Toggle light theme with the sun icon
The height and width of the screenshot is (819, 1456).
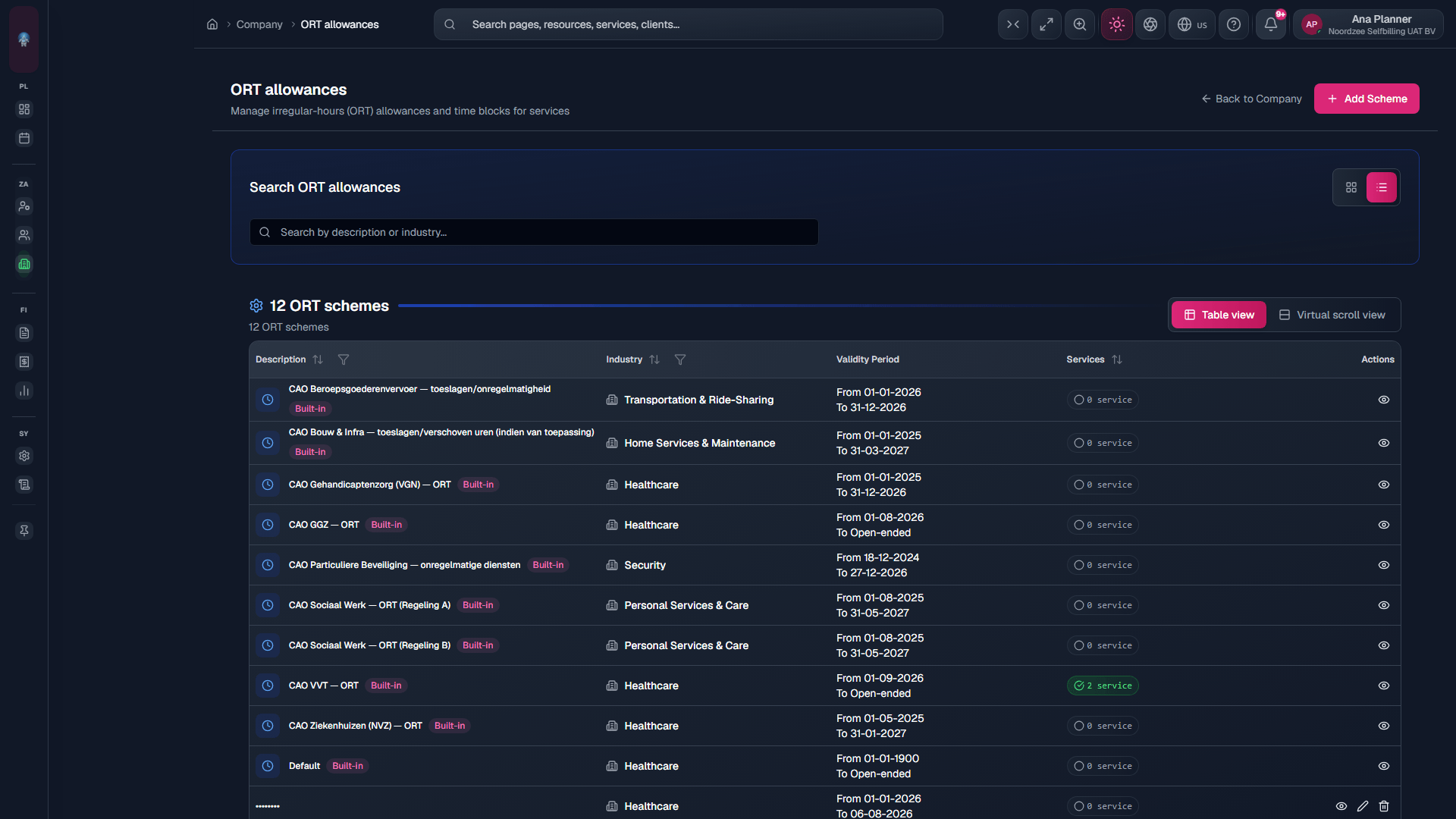click(x=1117, y=24)
